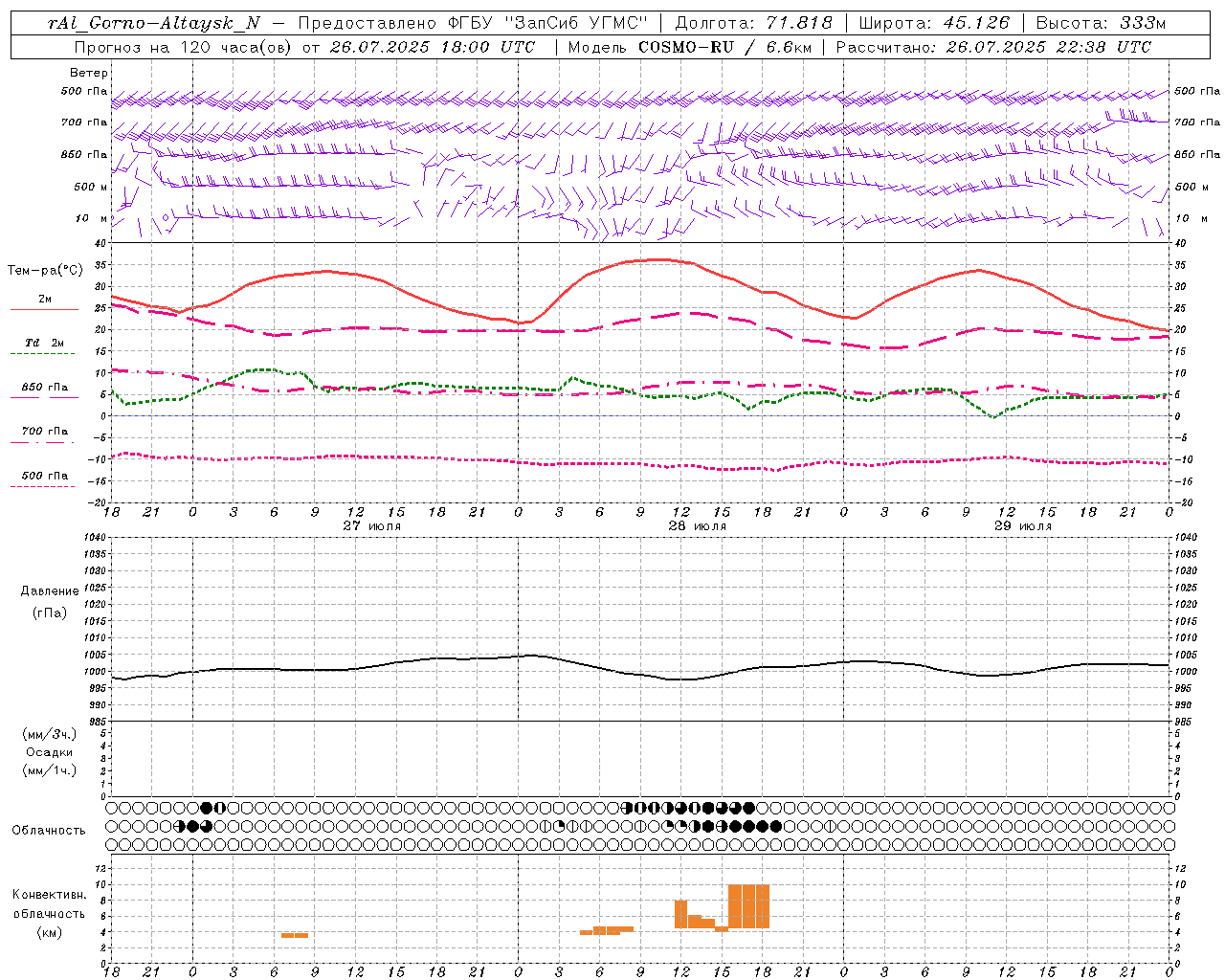
Task: Click the tallest orange convective cloud bar
Action: 748,905
